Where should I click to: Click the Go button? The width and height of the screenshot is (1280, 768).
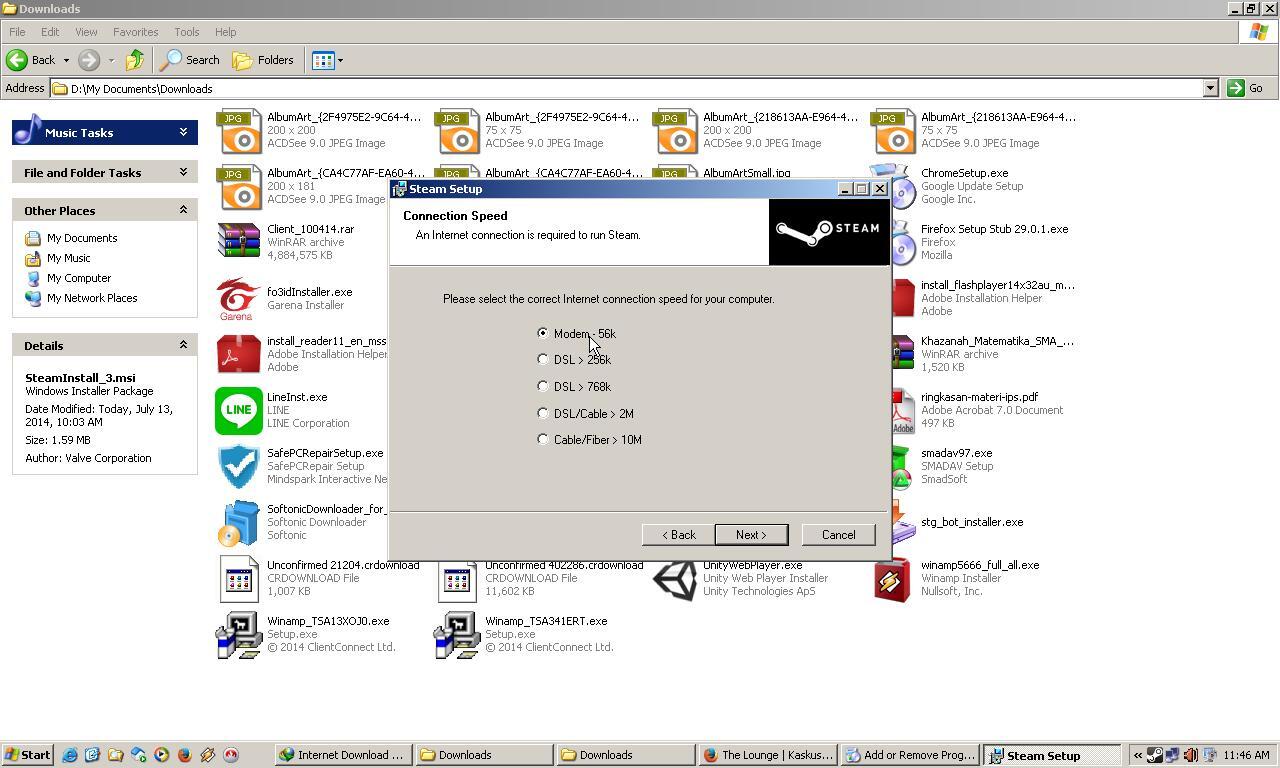(x=1246, y=88)
